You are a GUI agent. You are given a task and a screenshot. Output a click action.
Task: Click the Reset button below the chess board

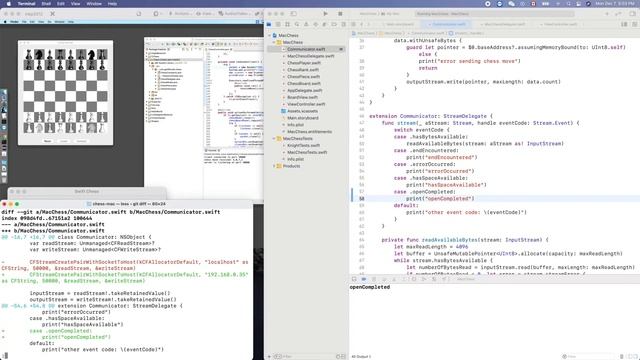coord(48,141)
